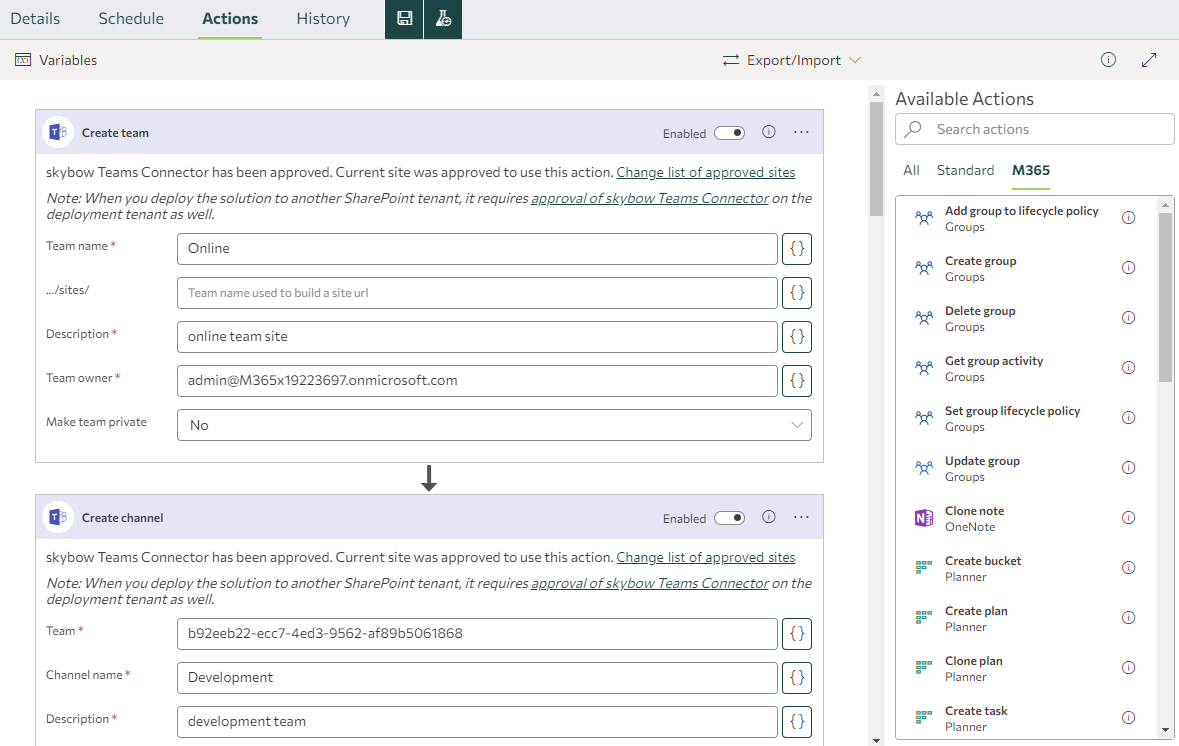Click the Search actions field

pos(1035,129)
